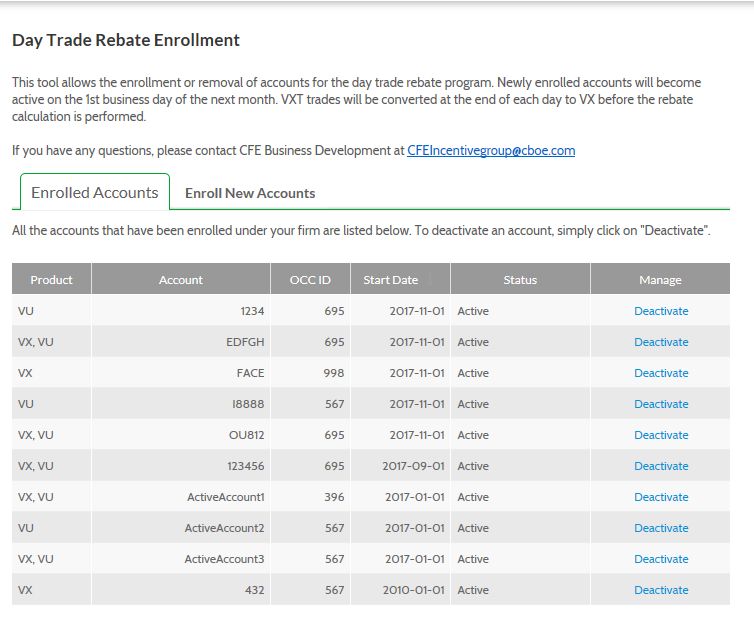Open the CFEIncentivegroup@cboe.com email link

pos(491,151)
